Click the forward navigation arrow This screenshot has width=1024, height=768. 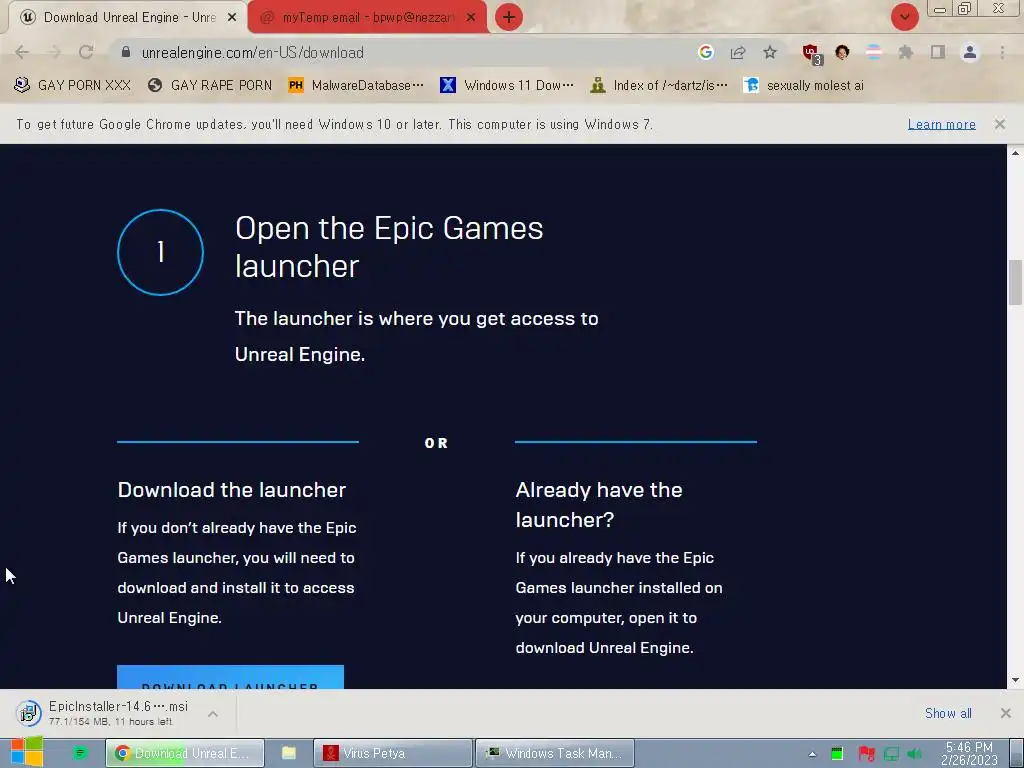click(54, 52)
